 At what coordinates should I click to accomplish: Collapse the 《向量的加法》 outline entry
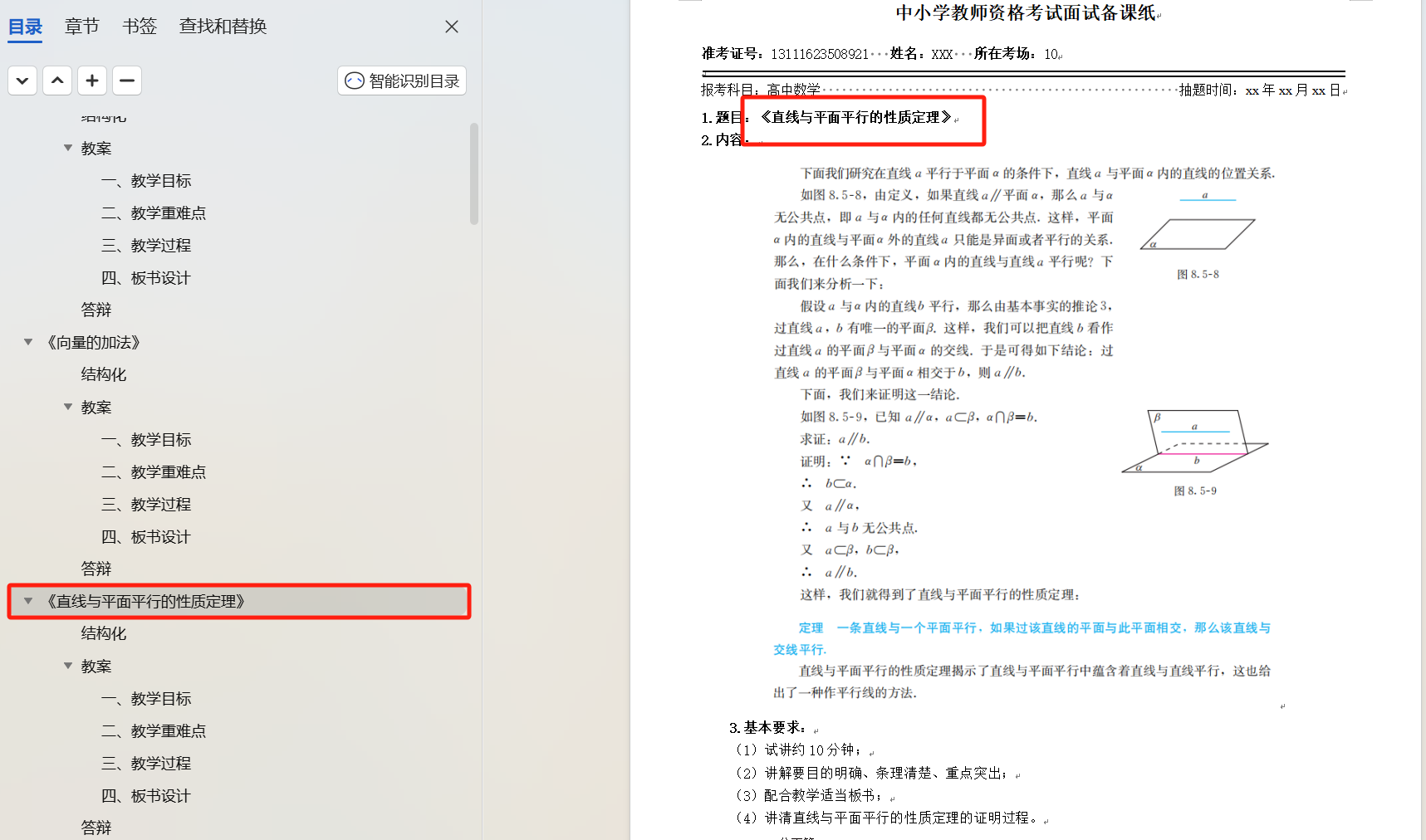(28, 342)
